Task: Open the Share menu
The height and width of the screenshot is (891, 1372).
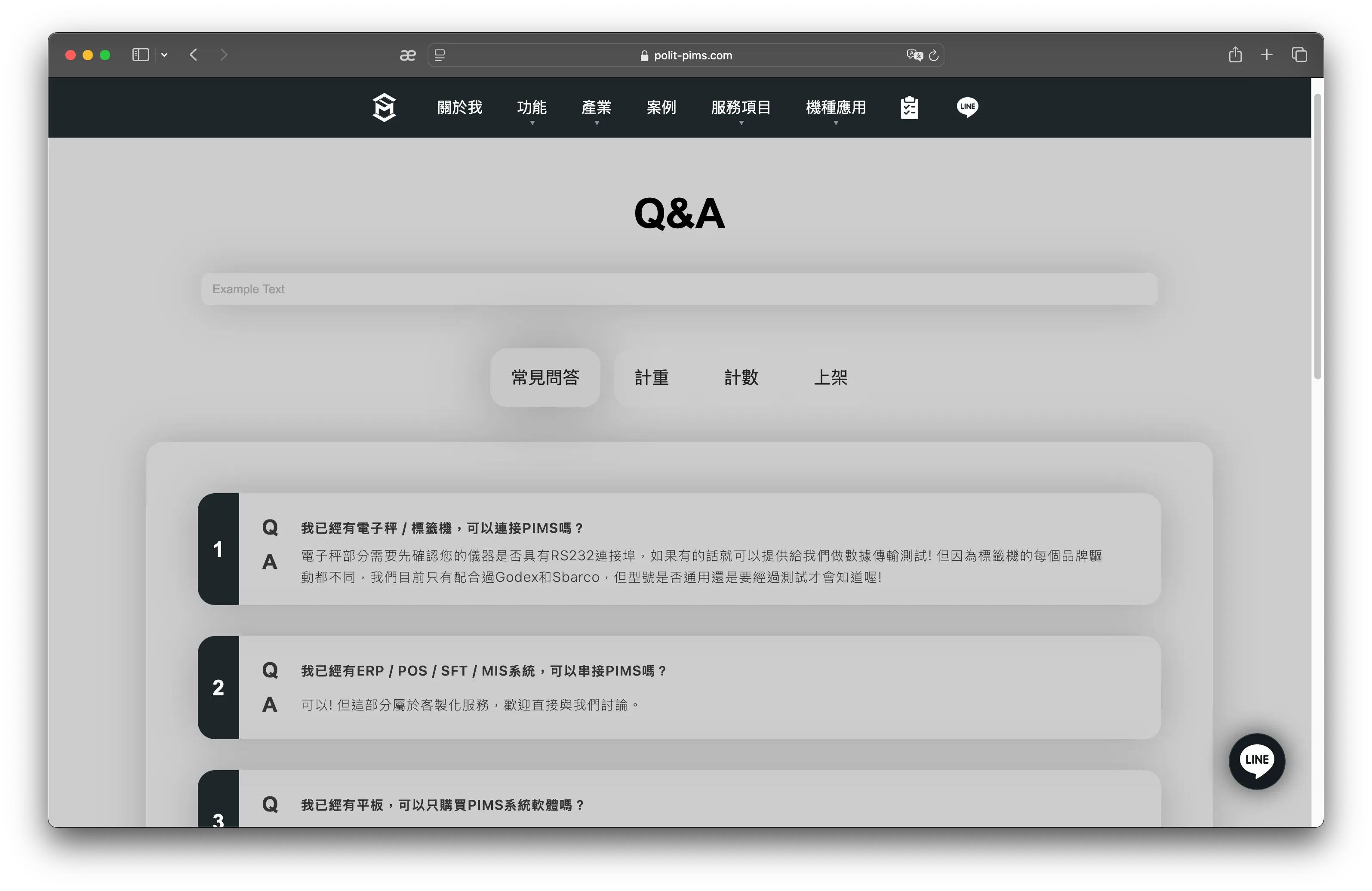Action: tap(1235, 55)
